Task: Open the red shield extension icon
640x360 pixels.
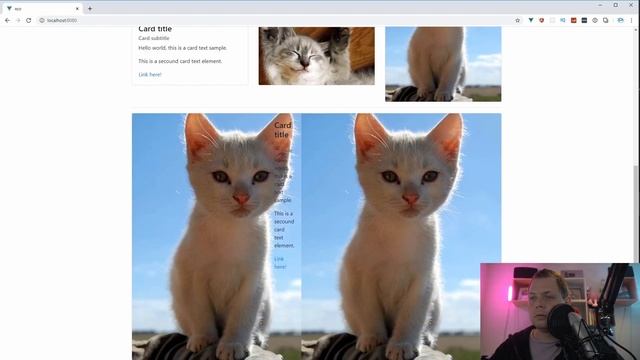Action: pyautogui.click(x=541, y=20)
